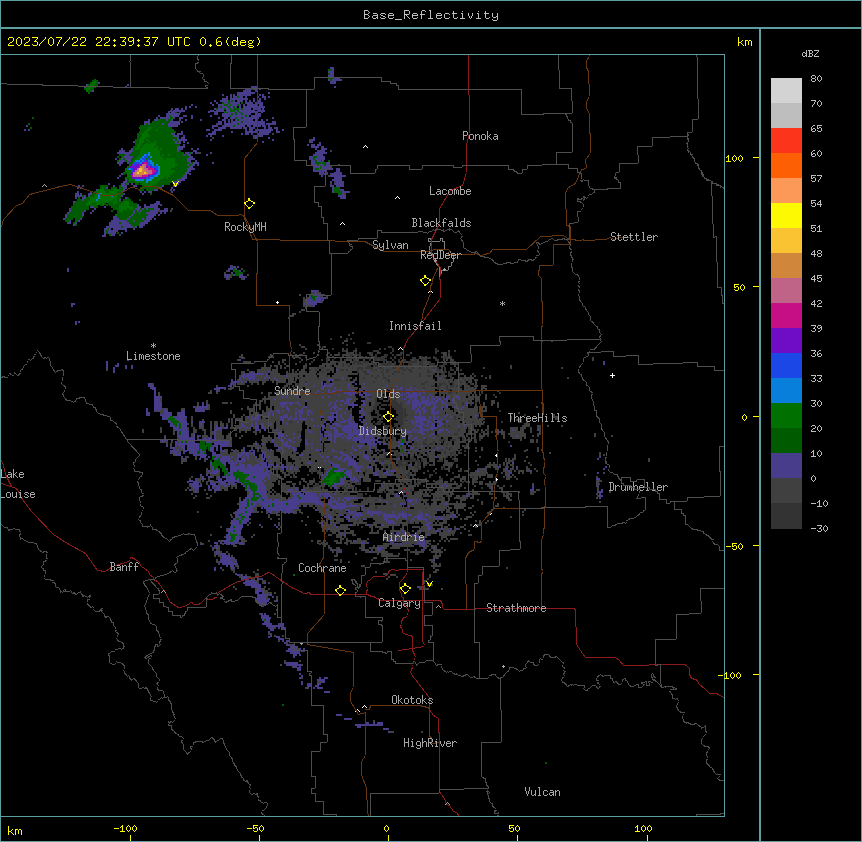Click the Calgary city label
The height and width of the screenshot is (842, 862).
[x=400, y=603]
